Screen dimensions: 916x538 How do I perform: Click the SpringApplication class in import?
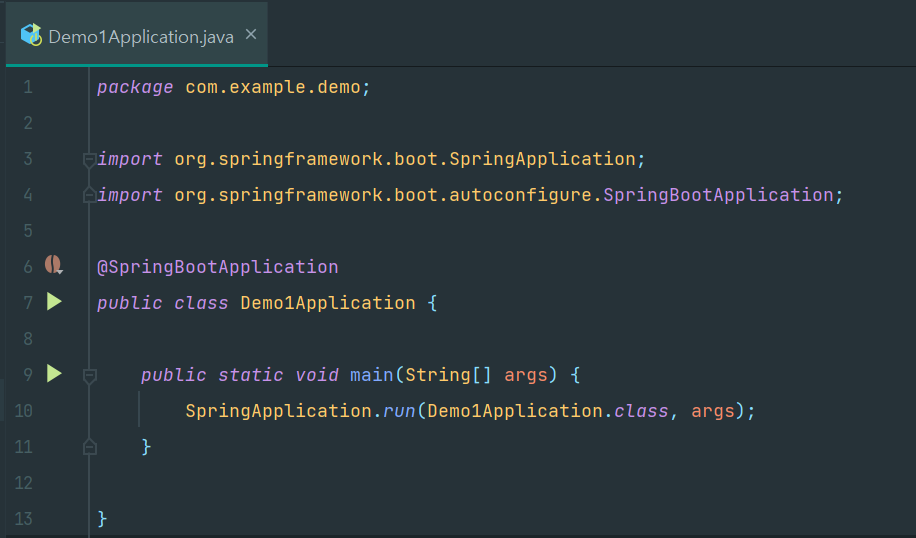click(x=542, y=159)
